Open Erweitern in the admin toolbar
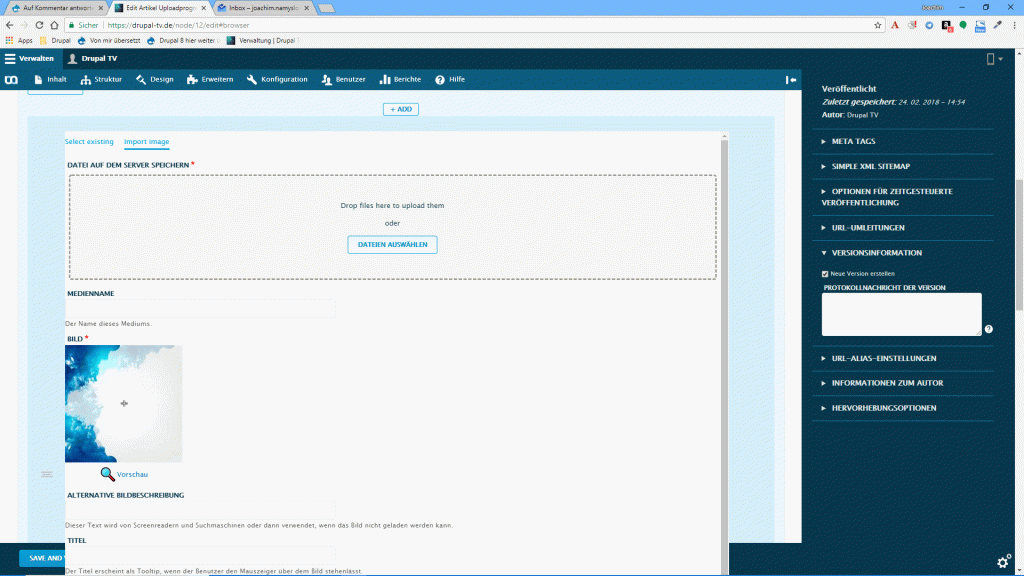The image size is (1024, 576). (x=210, y=79)
